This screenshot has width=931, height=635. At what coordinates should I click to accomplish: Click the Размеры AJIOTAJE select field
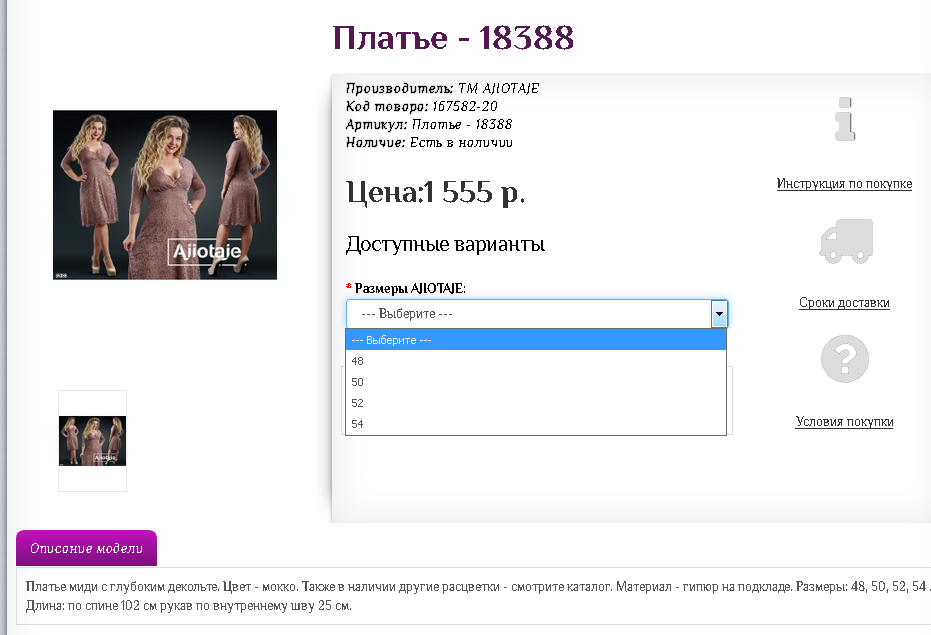[537, 314]
